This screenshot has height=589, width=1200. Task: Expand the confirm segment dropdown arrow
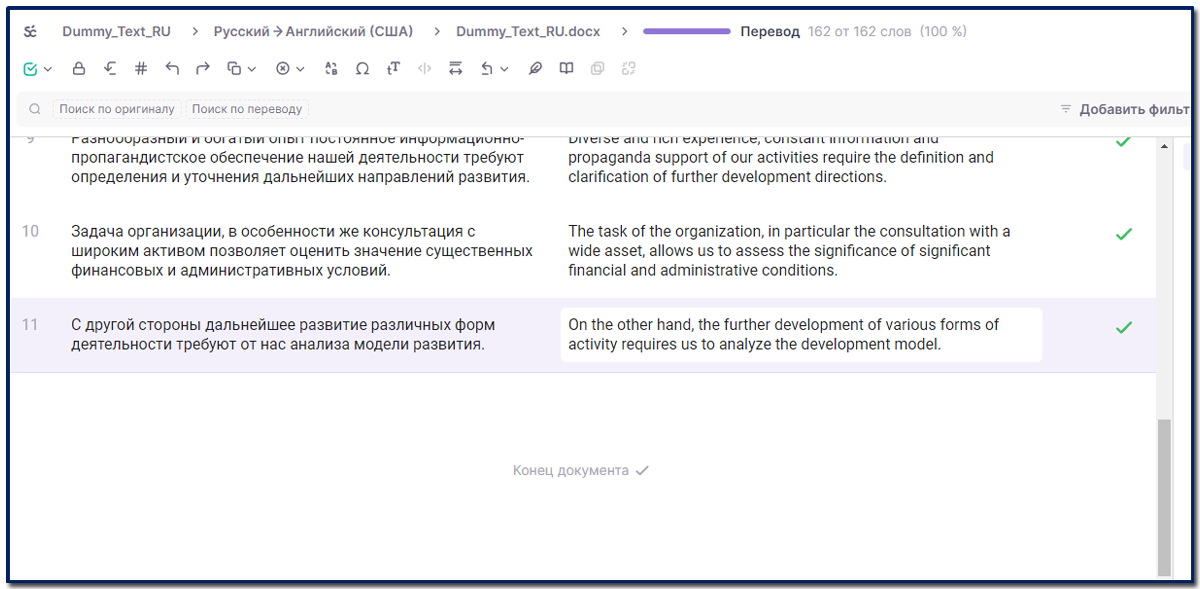pos(48,69)
